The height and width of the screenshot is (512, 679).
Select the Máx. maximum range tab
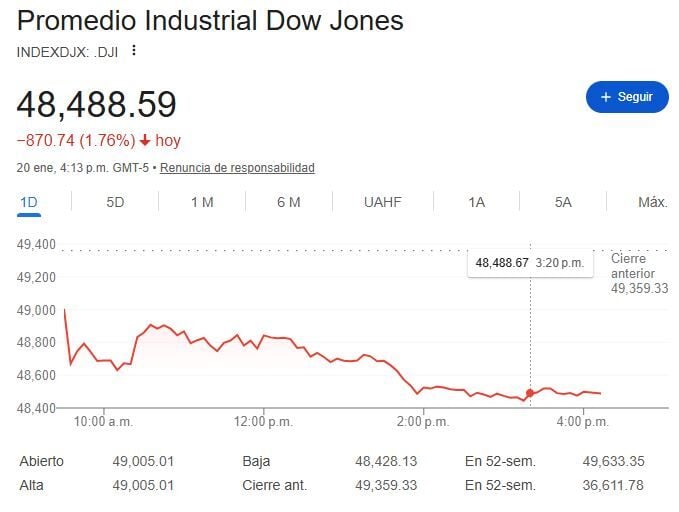pos(652,202)
